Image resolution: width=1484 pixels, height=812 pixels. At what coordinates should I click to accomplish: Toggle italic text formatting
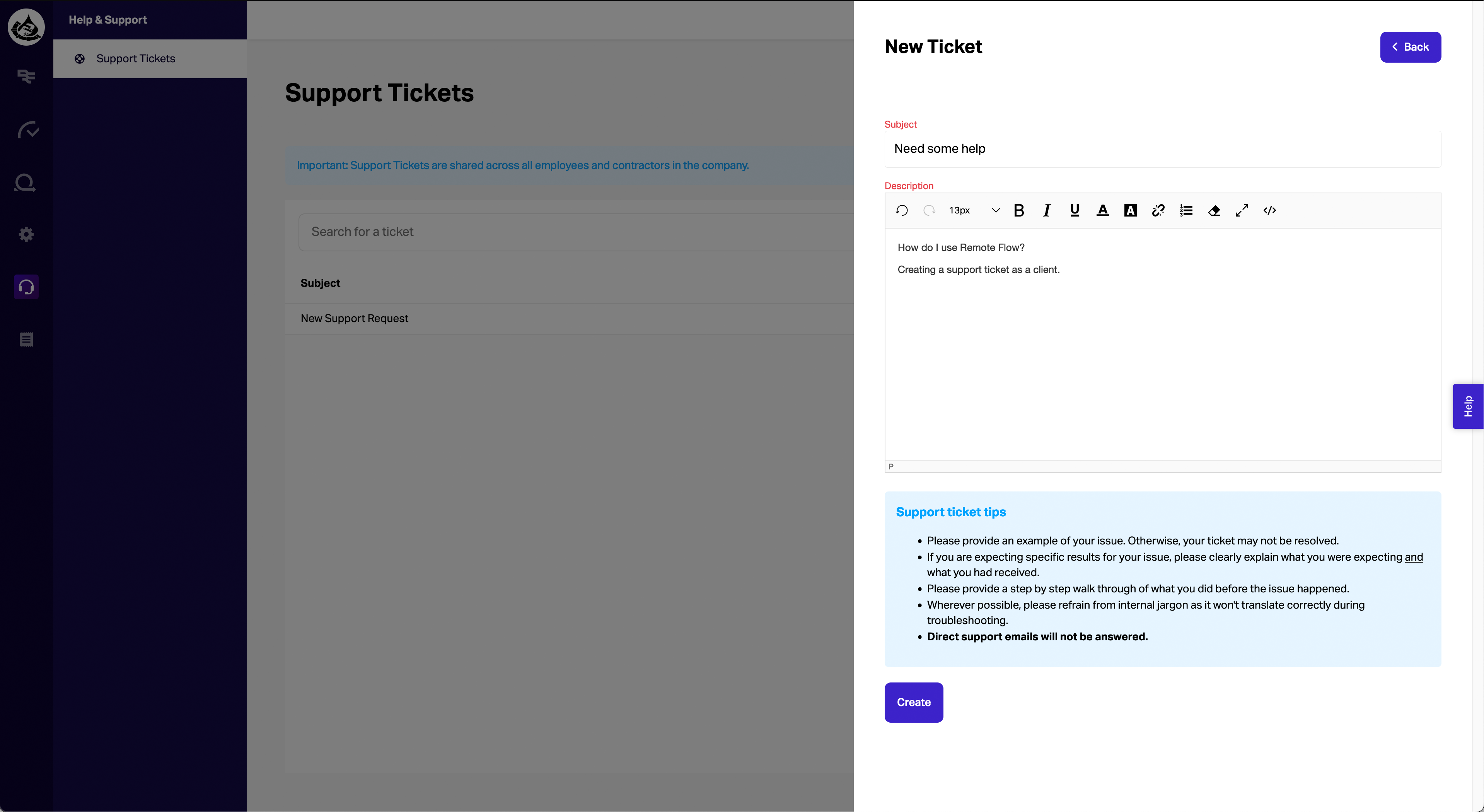point(1046,210)
